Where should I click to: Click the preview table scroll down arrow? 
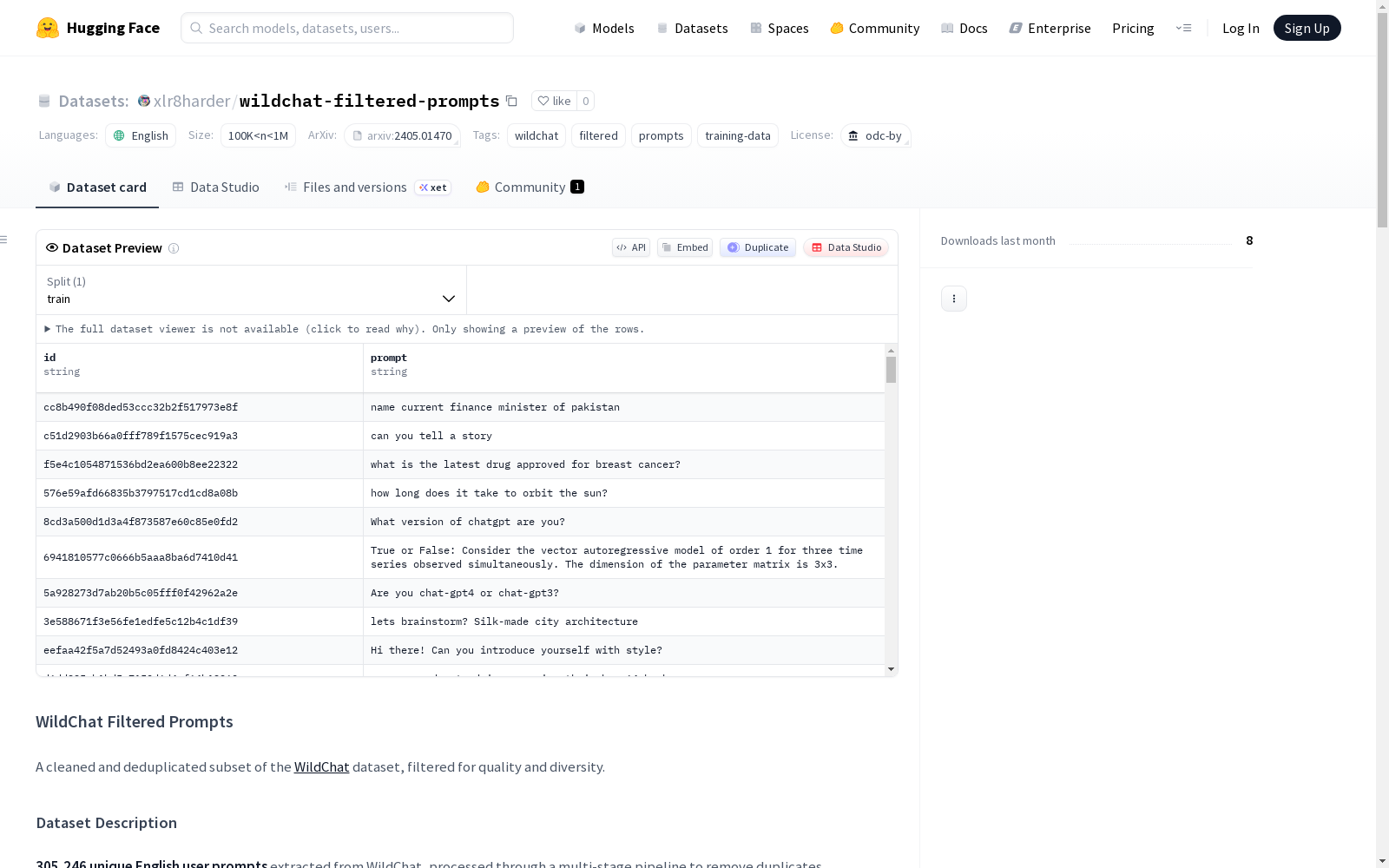pos(891,669)
